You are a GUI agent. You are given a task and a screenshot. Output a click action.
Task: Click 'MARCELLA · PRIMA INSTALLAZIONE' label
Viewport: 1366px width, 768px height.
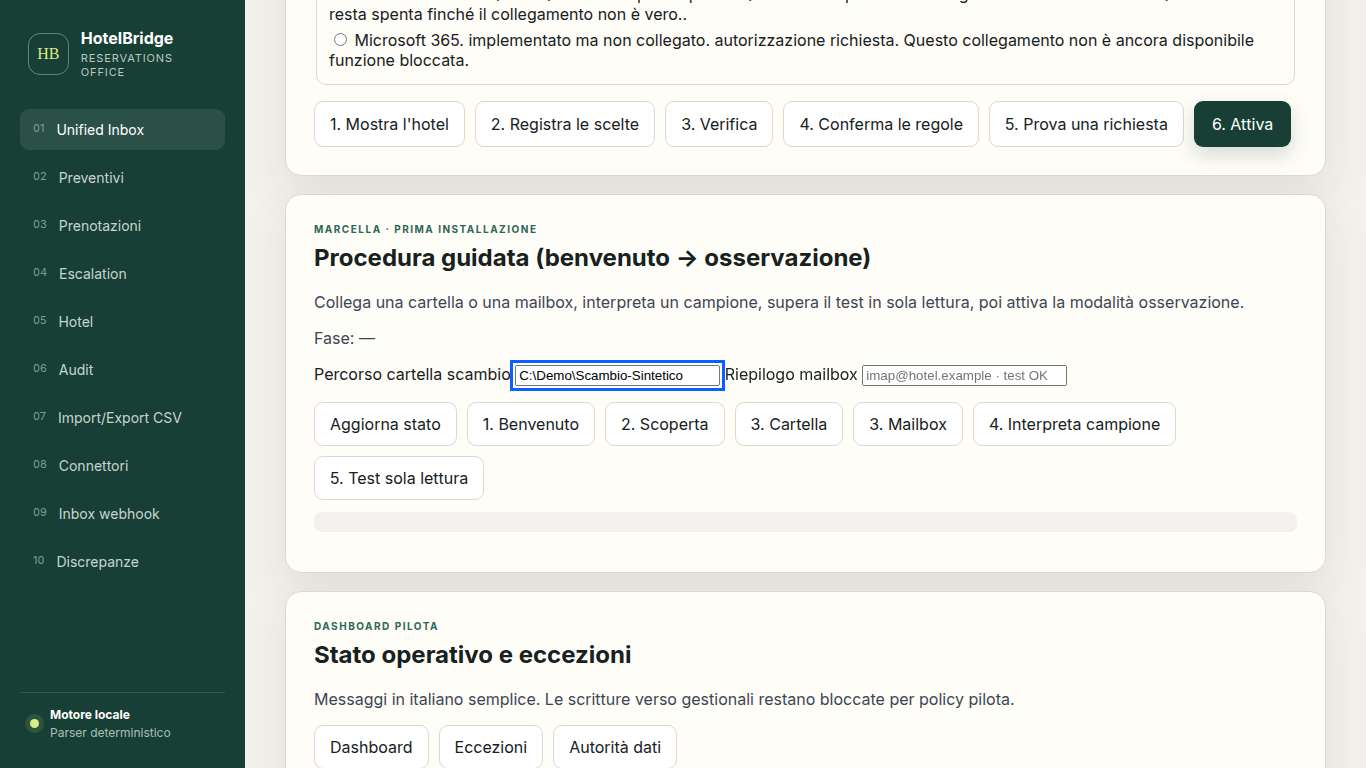[425, 229]
